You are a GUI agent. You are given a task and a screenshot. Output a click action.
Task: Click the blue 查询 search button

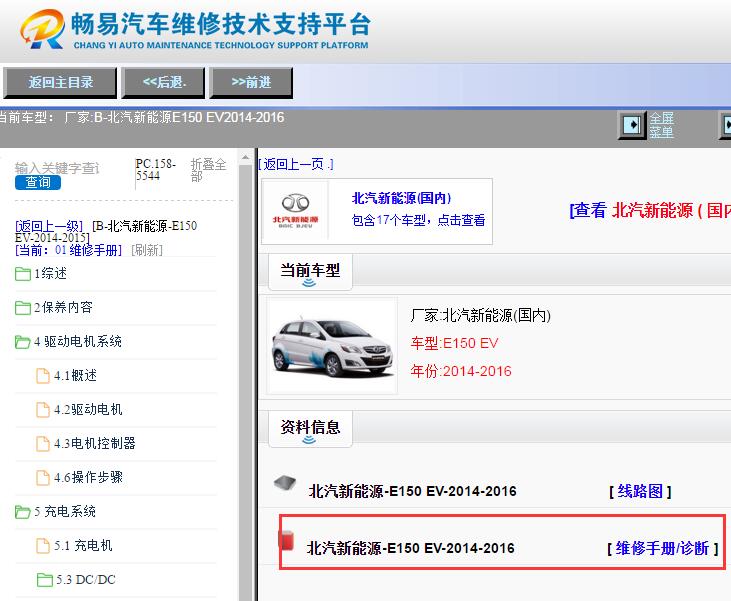coord(38,182)
